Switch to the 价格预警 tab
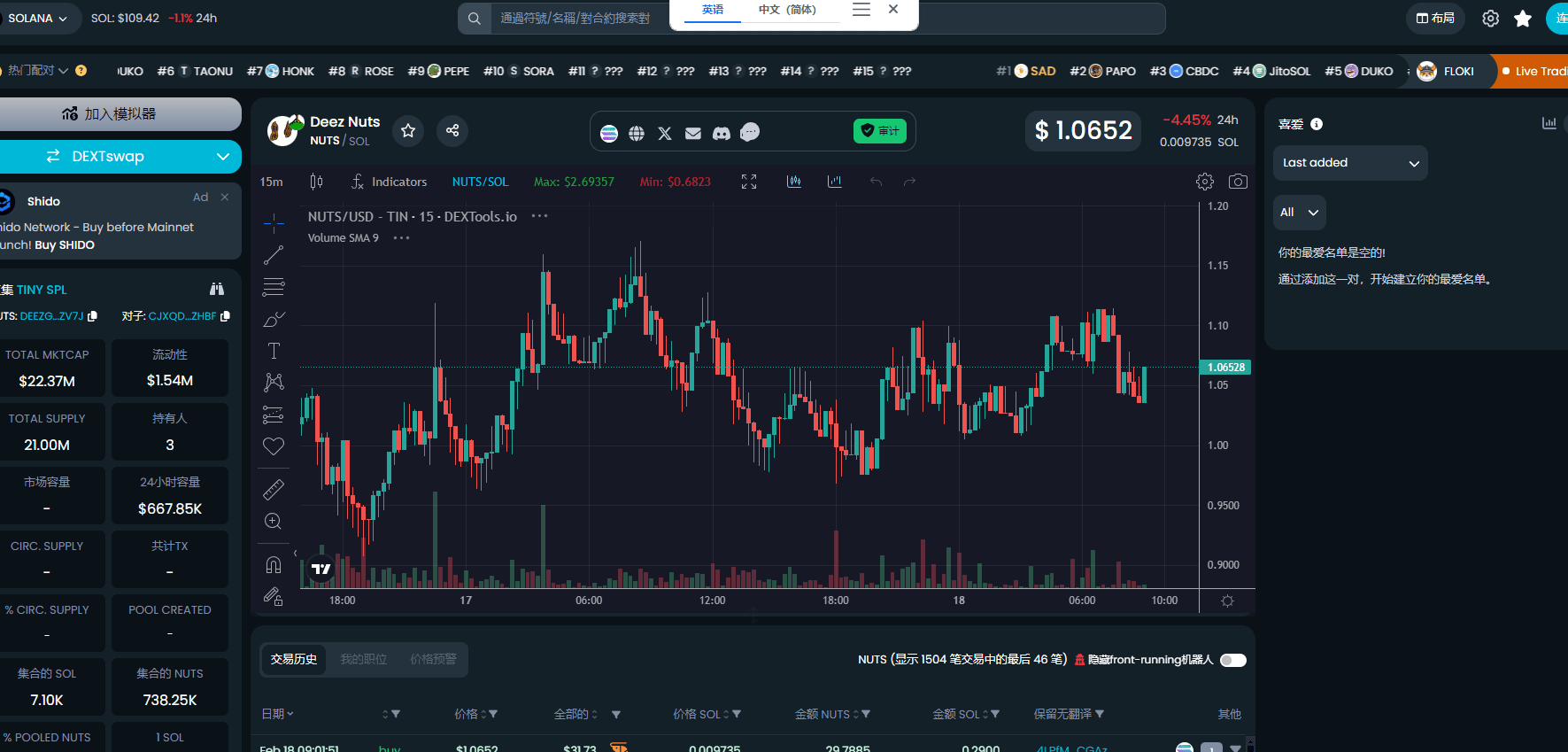The height and width of the screenshot is (752, 1568). 433,660
